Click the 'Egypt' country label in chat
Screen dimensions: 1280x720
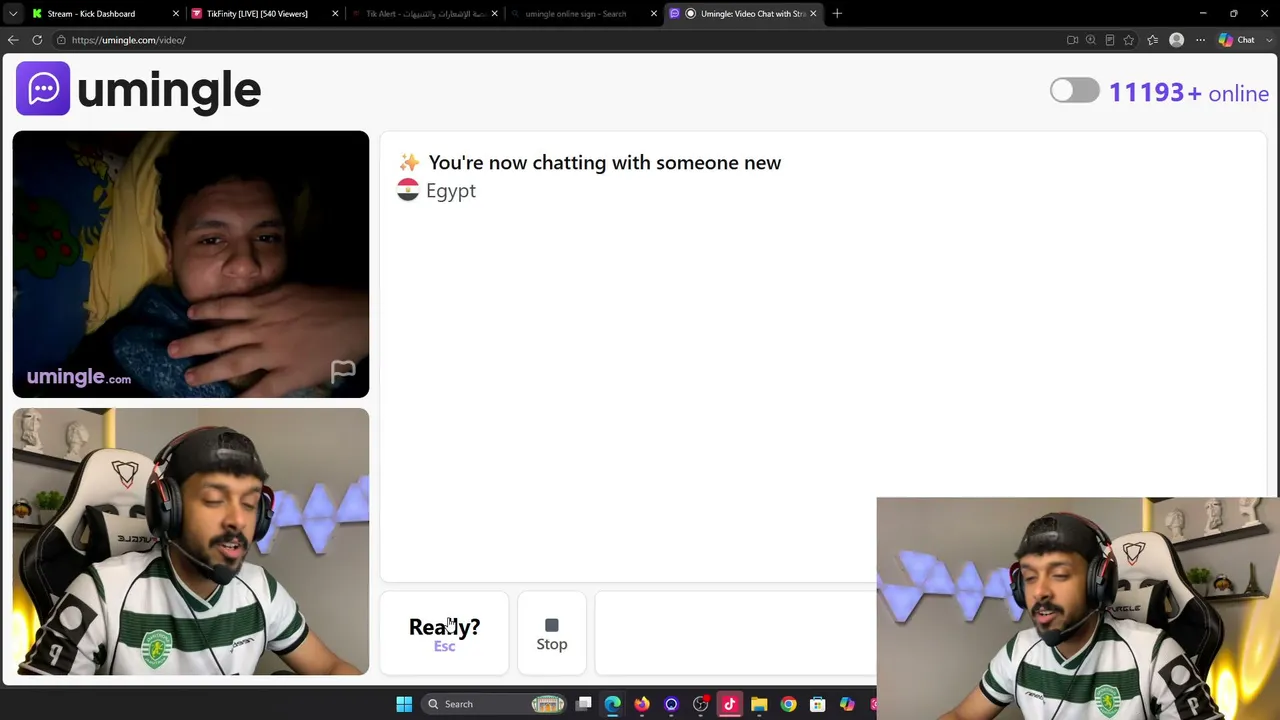451,191
